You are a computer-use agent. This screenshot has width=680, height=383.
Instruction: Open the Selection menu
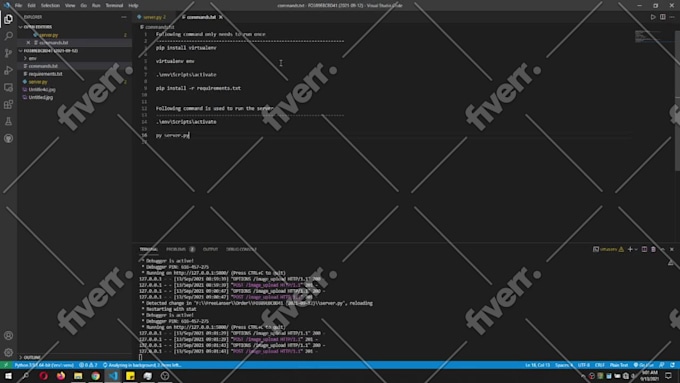point(50,5)
